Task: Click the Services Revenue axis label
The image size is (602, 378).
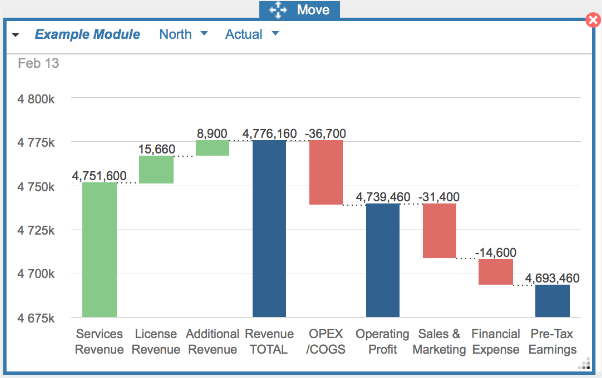Action: point(99,342)
